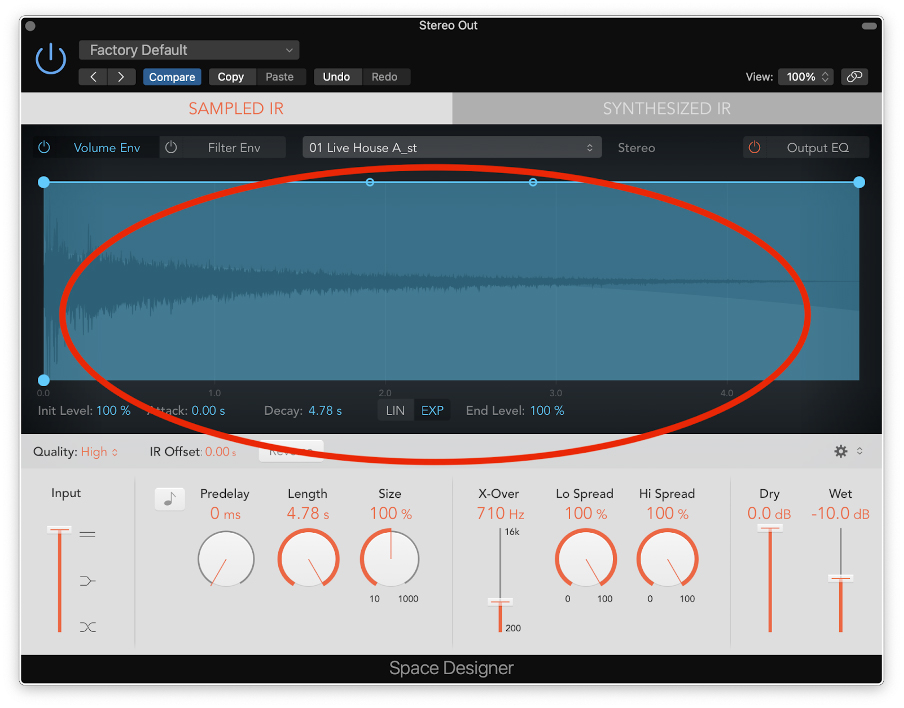
Task: Click the Copy button
Action: (231, 77)
